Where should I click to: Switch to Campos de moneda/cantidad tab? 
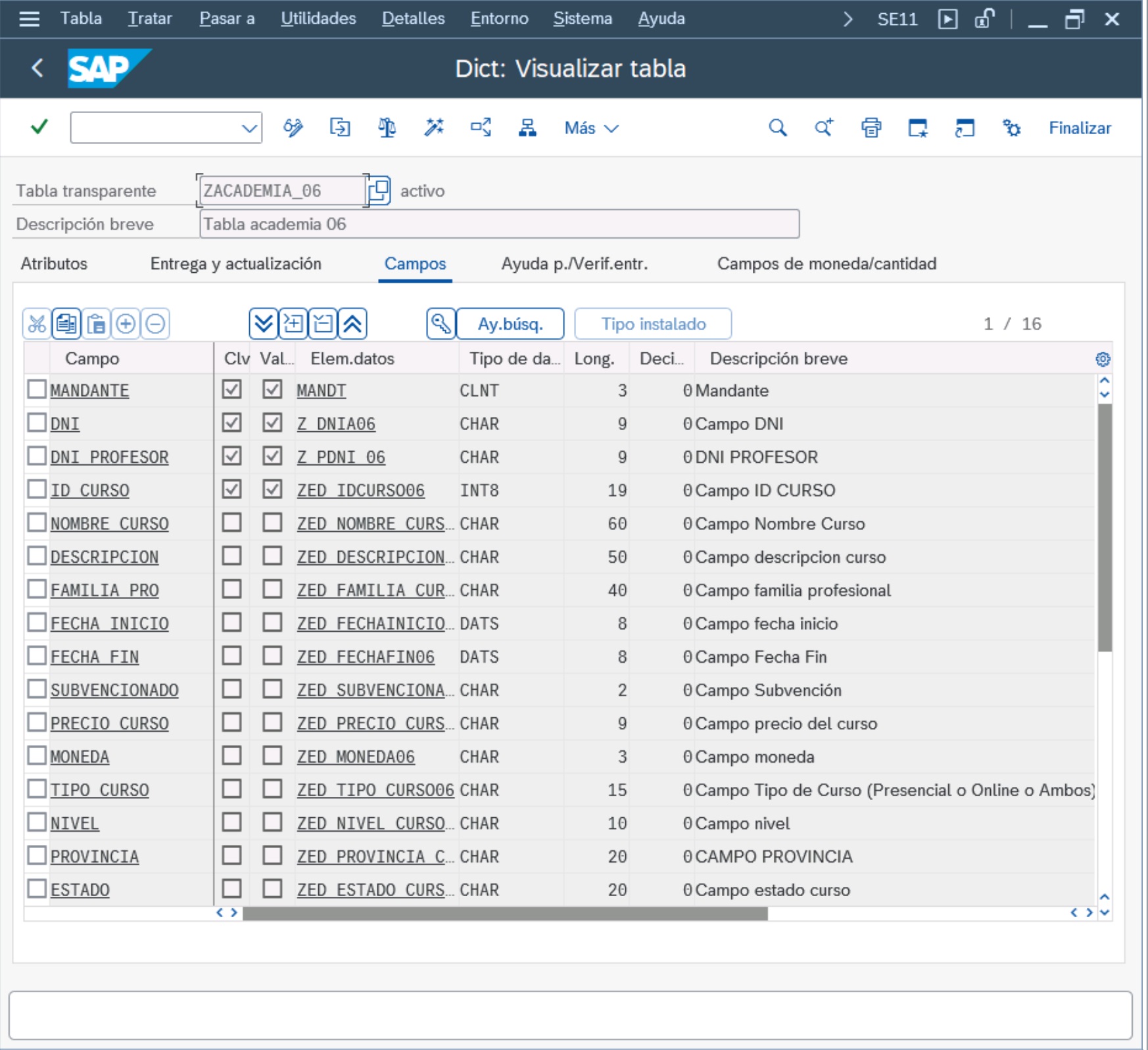point(826,264)
